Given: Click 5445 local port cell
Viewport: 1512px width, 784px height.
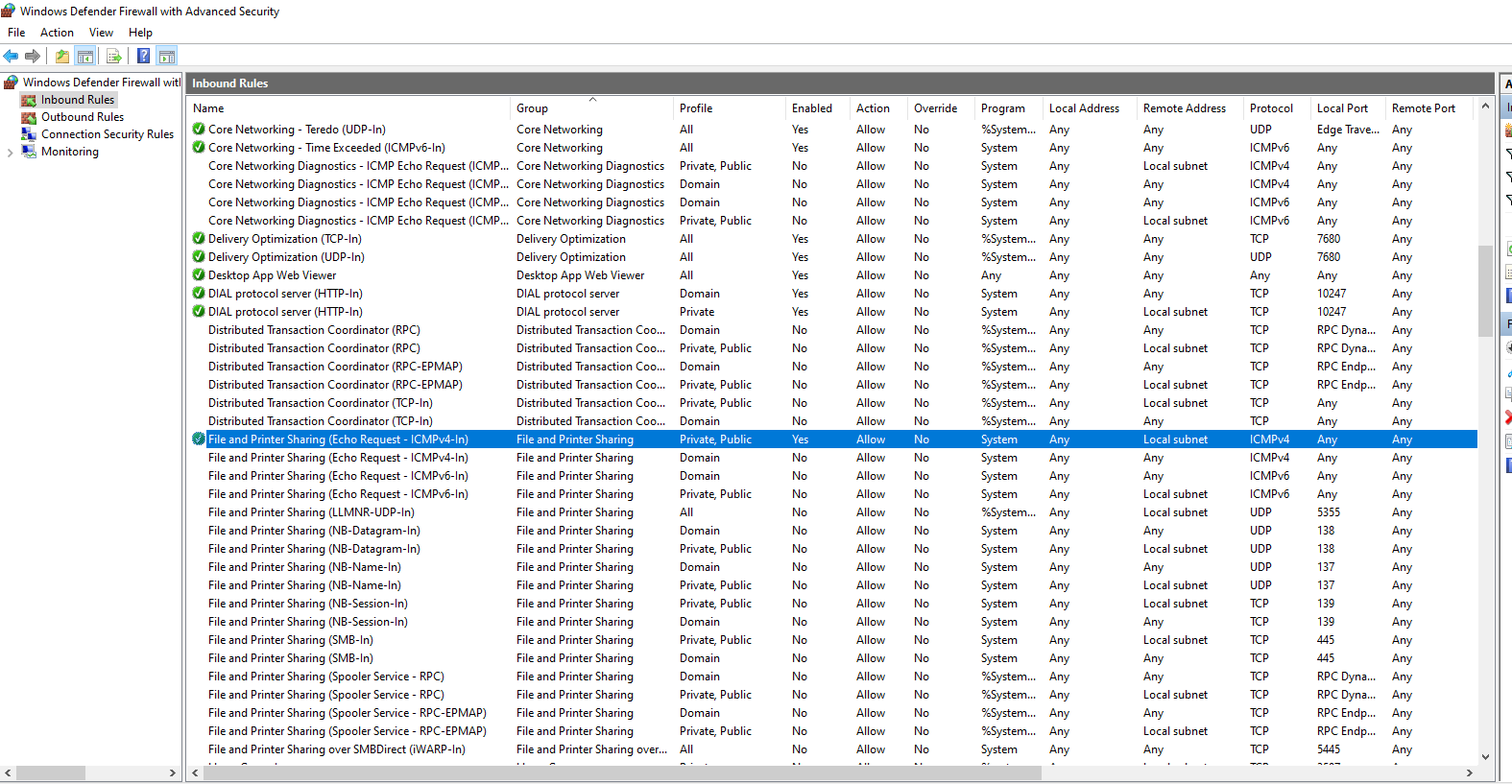Looking at the screenshot, I should pyautogui.click(x=1329, y=748).
